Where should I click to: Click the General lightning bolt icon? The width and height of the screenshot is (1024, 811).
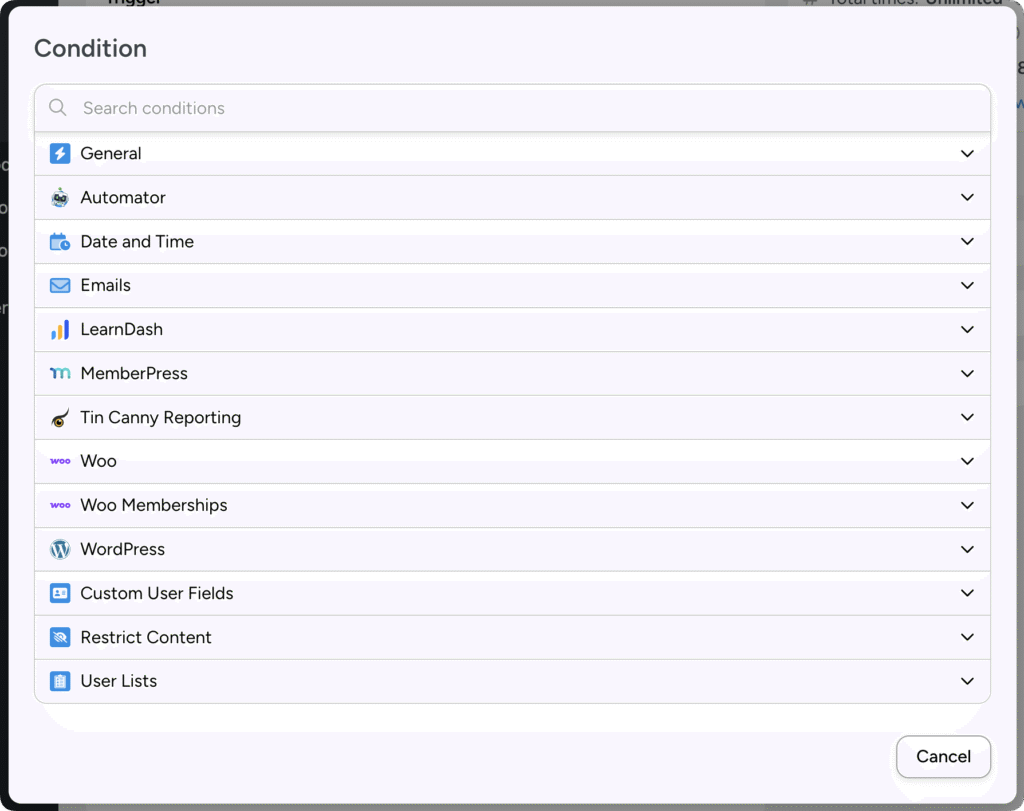click(61, 153)
